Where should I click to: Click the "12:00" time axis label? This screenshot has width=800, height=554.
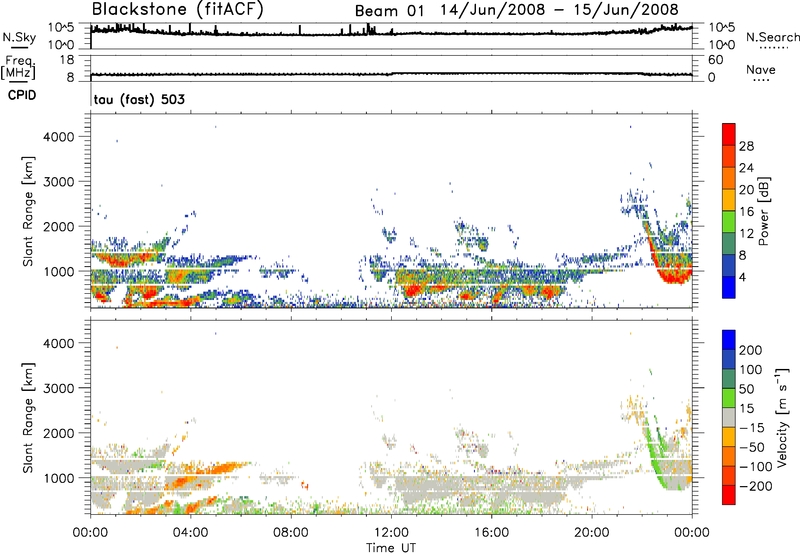coord(391,533)
